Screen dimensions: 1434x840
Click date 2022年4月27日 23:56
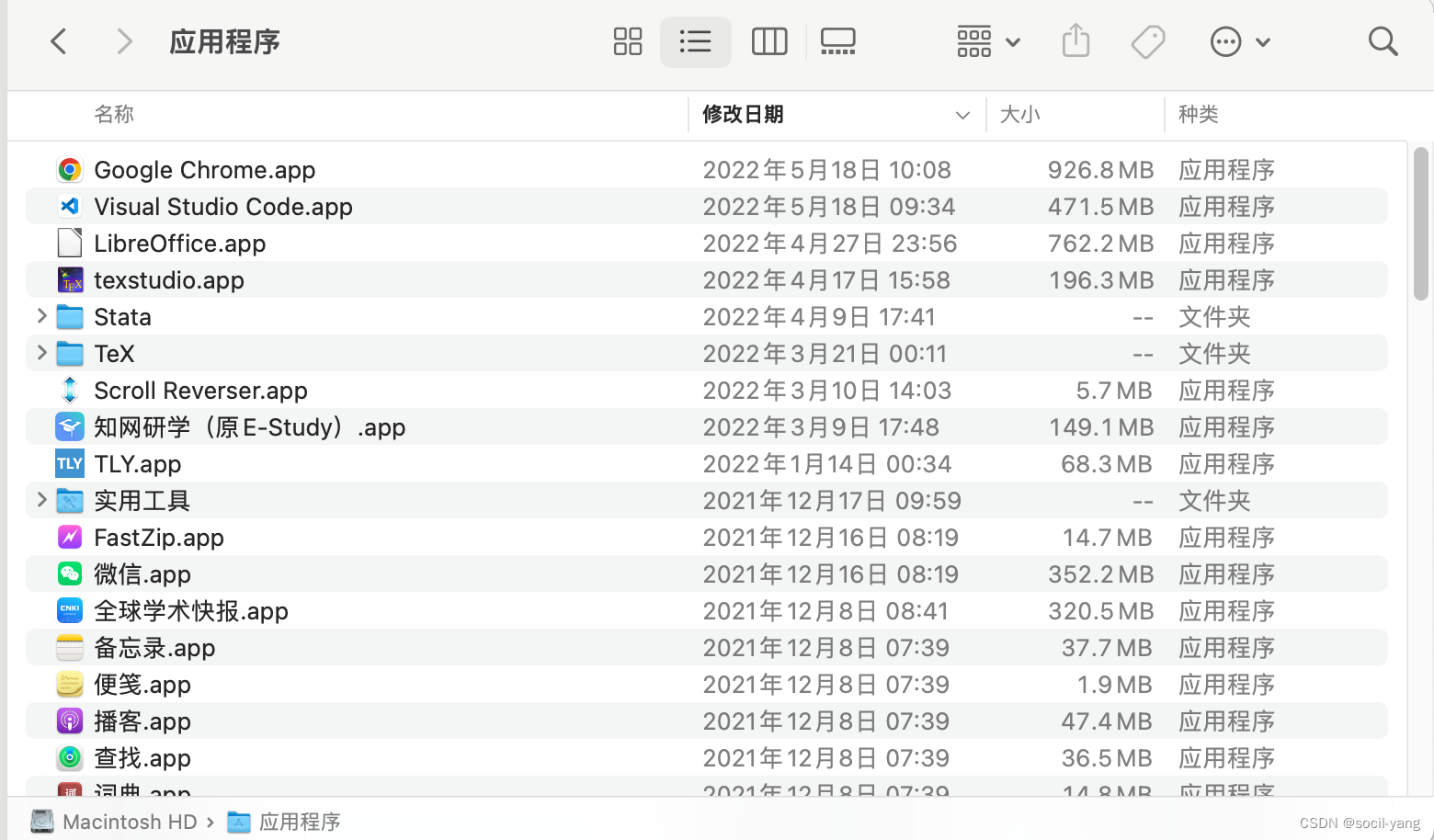830,244
